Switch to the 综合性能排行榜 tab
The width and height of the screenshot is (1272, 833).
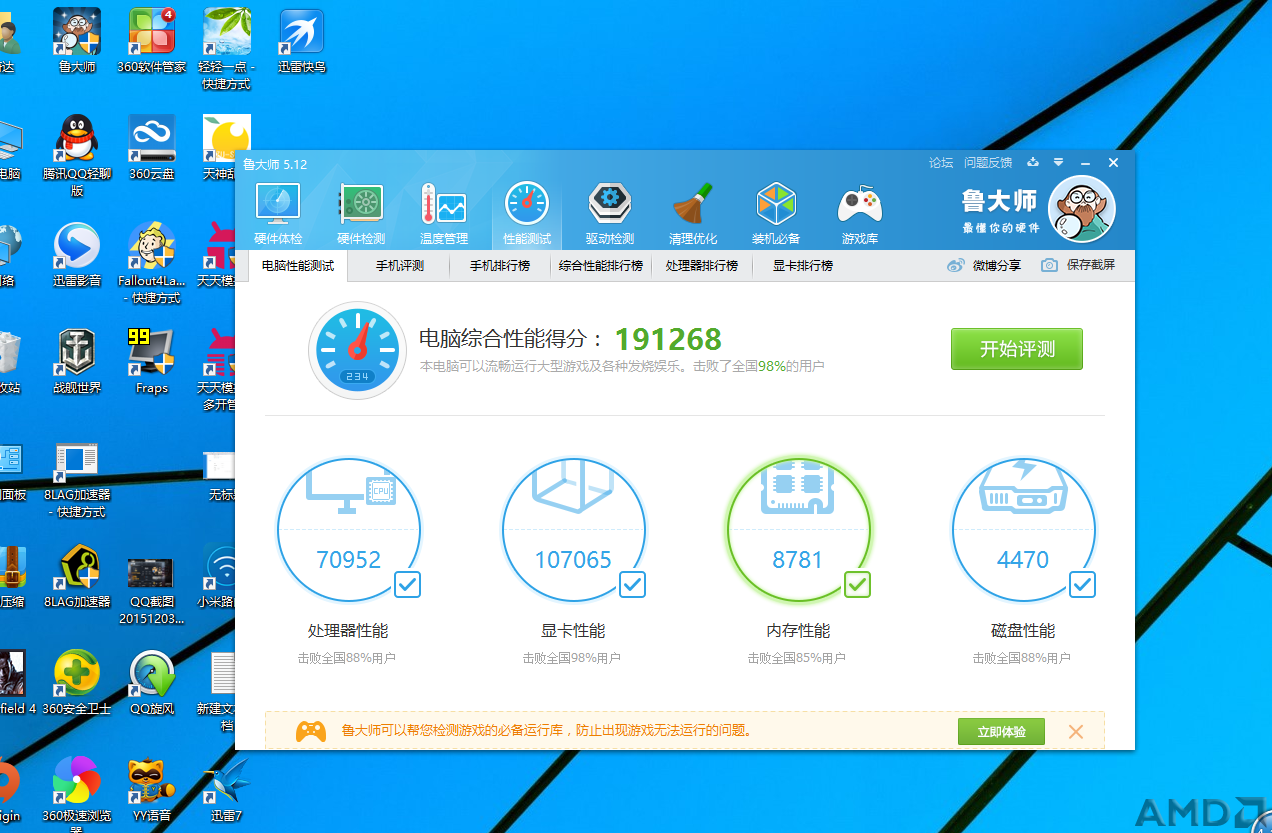pyautogui.click(x=601, y=266)
